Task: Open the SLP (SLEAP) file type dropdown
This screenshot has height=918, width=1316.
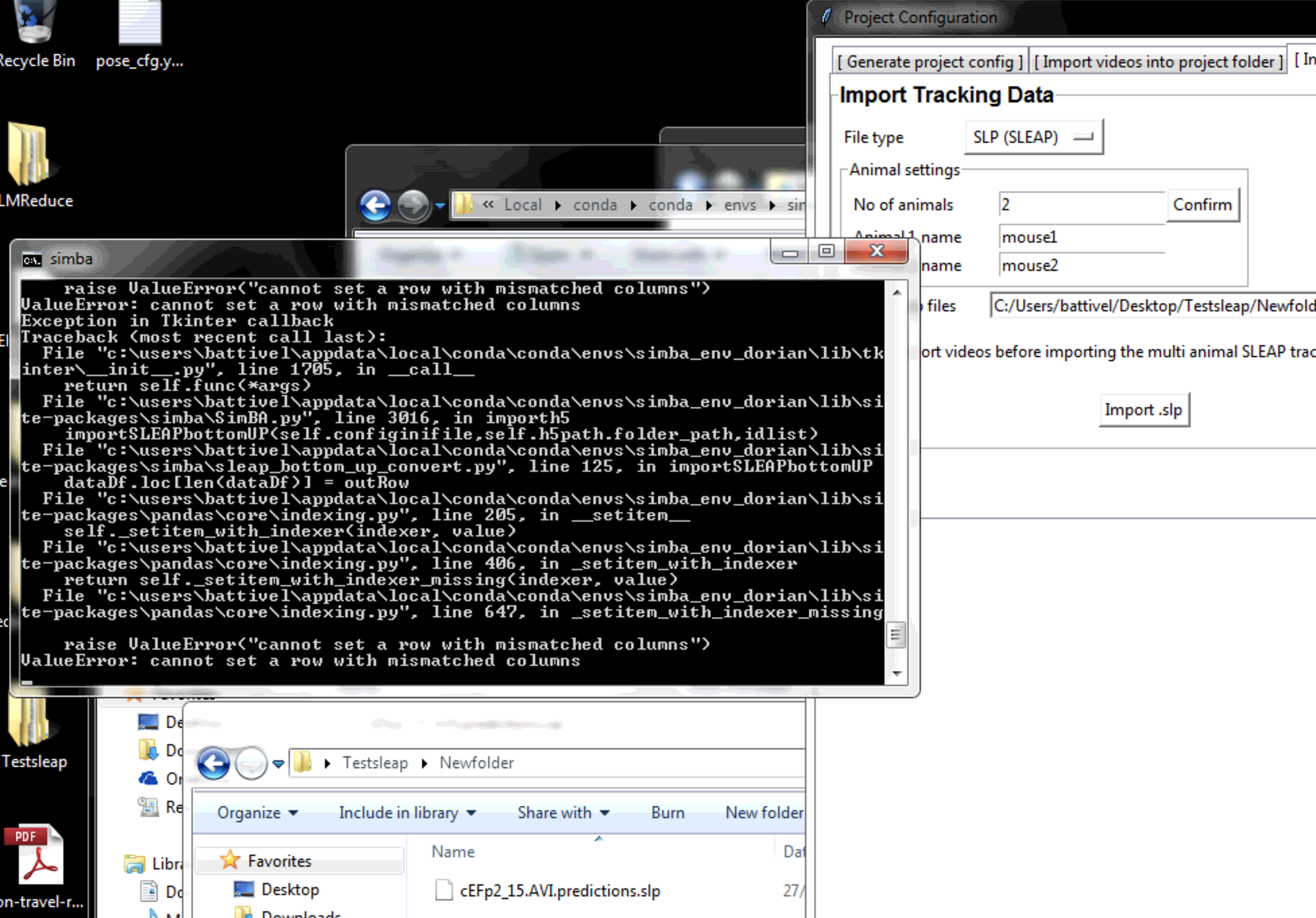Action: point(1032,135)
